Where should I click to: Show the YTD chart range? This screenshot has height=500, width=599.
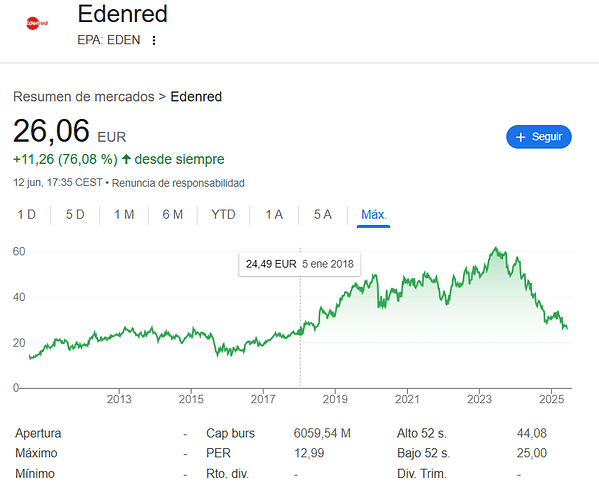click(x=223, y=215)
